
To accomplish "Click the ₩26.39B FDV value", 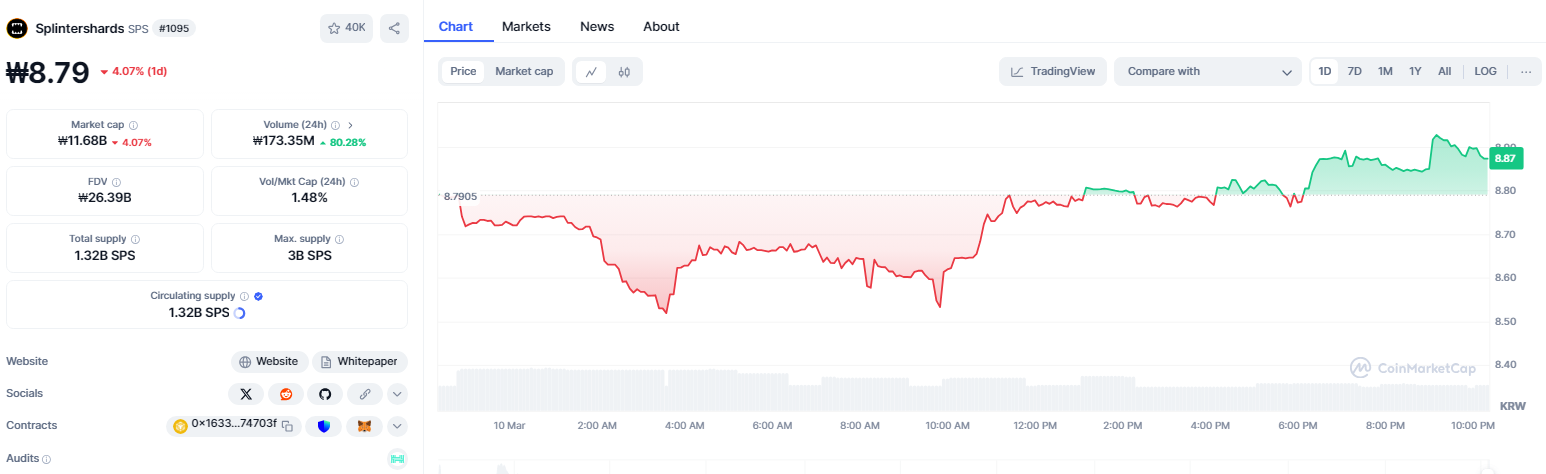I will click(x=105, y=198).
